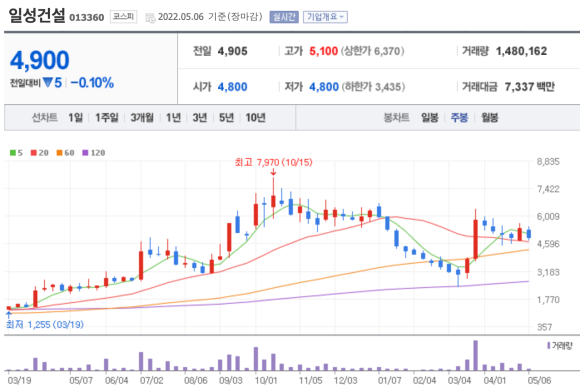This screenshot has width=580, height=392.
Task: Click the 거래량 value 1,480,162
Action: (522, 51)
